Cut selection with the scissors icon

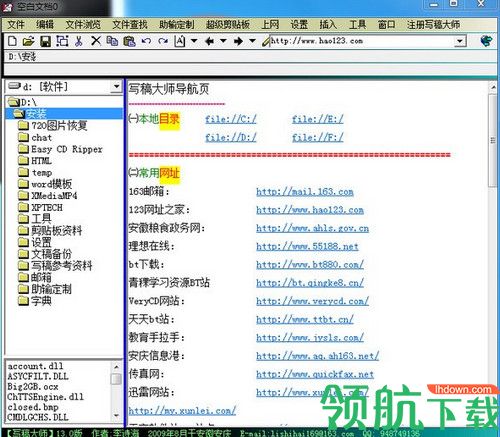click(x=79, y=41)
